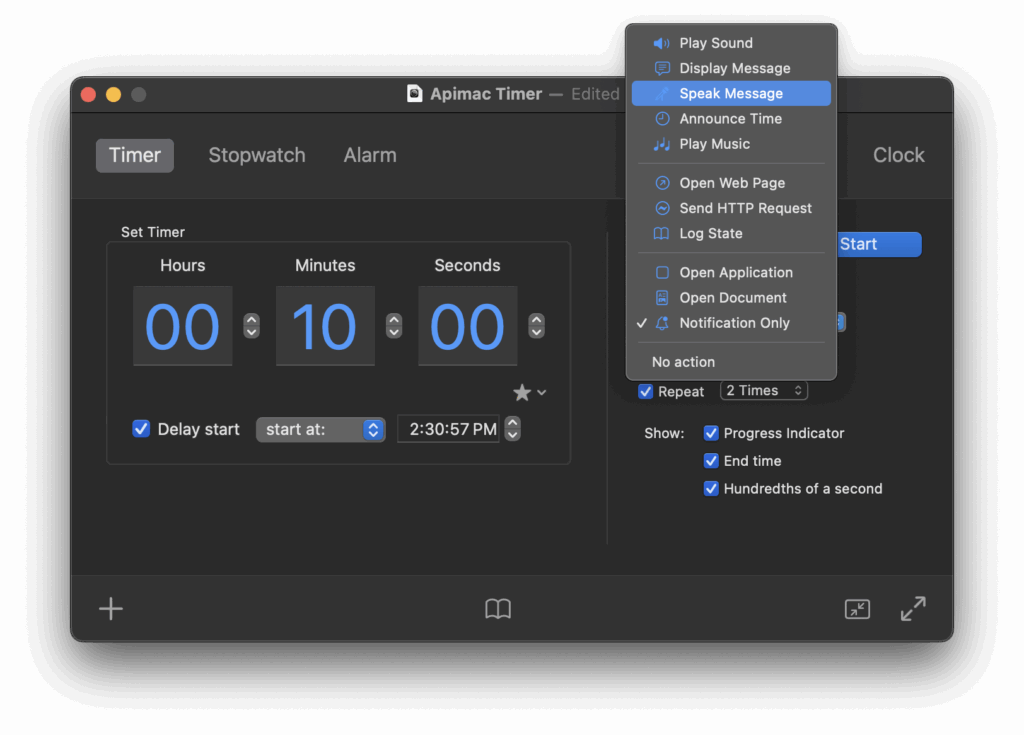Click the plus icon to add timer
1024x735 pixels.
[x=111, y=609]
